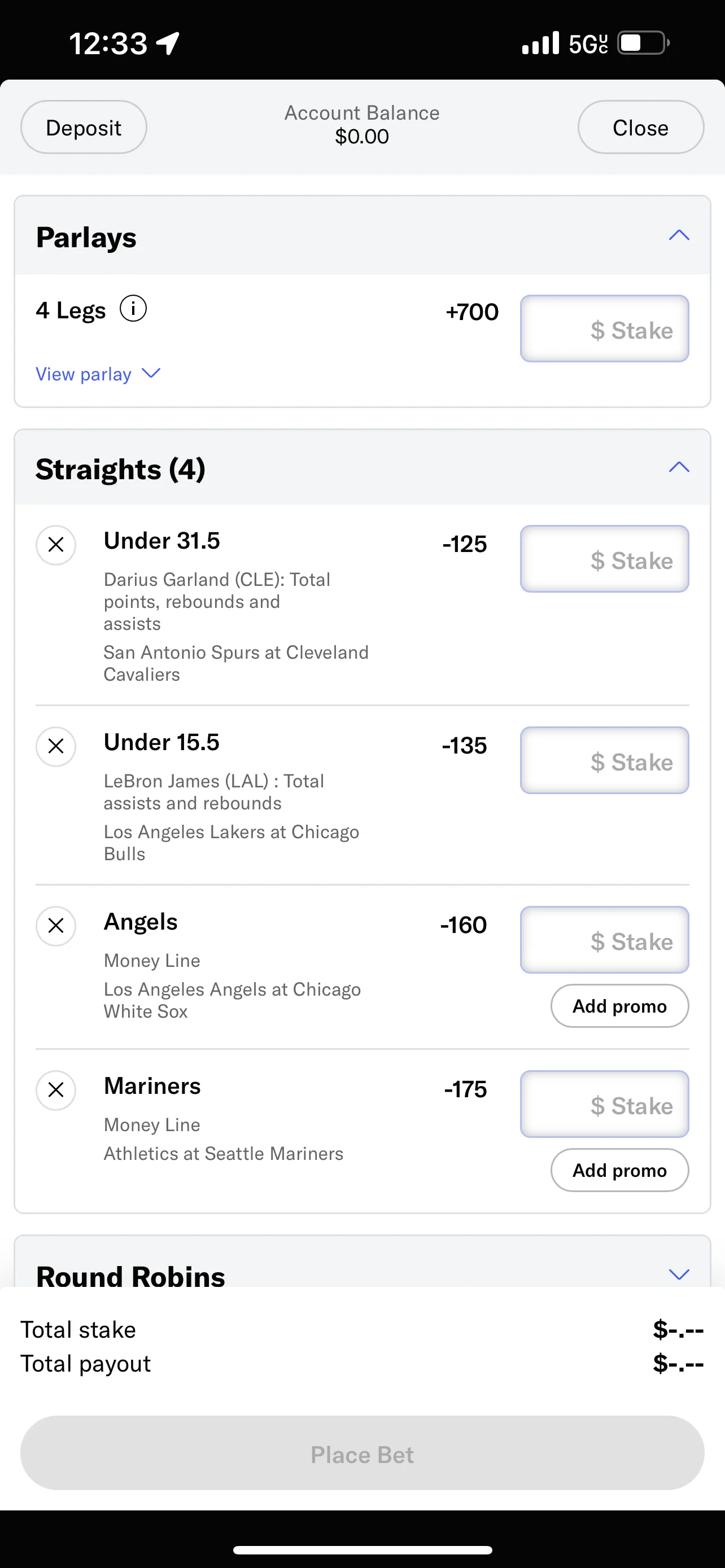Open the 4 Legs parlay info icon
The height and width of the screenshot is (1568, 725).
(x=133, y=309)
